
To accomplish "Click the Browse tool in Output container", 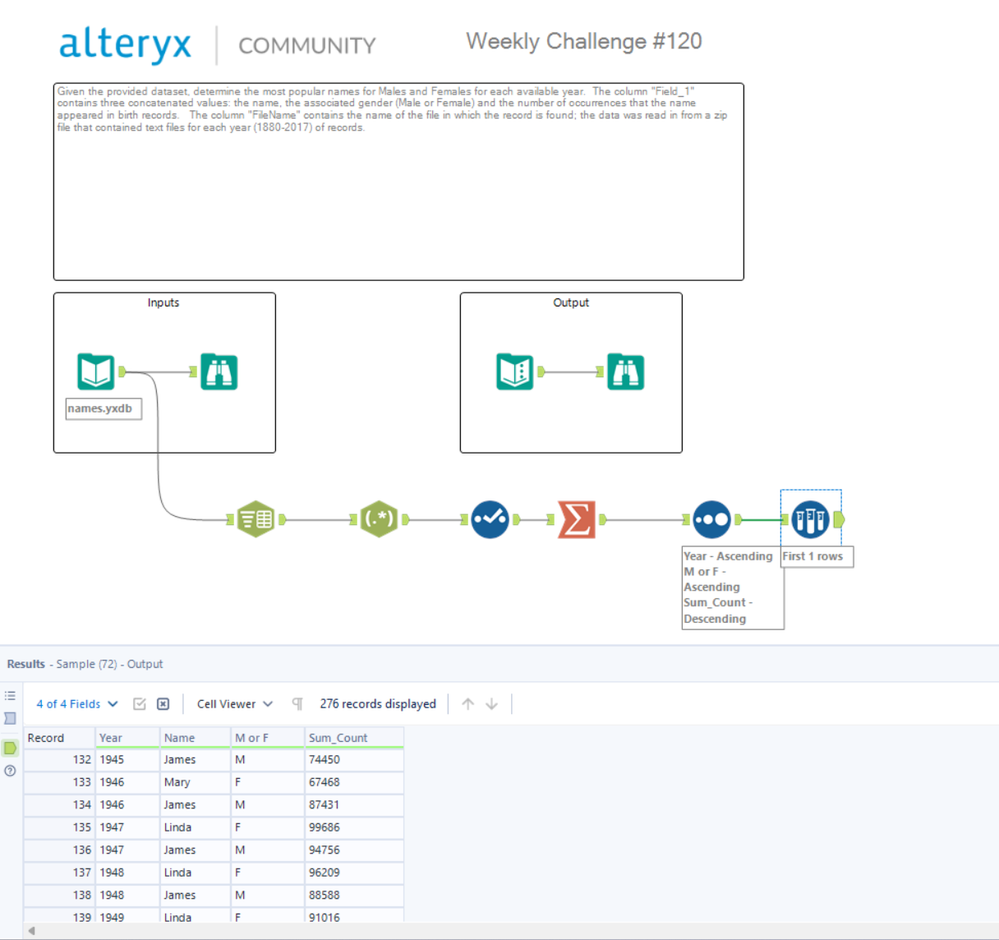I will point(625,372).
